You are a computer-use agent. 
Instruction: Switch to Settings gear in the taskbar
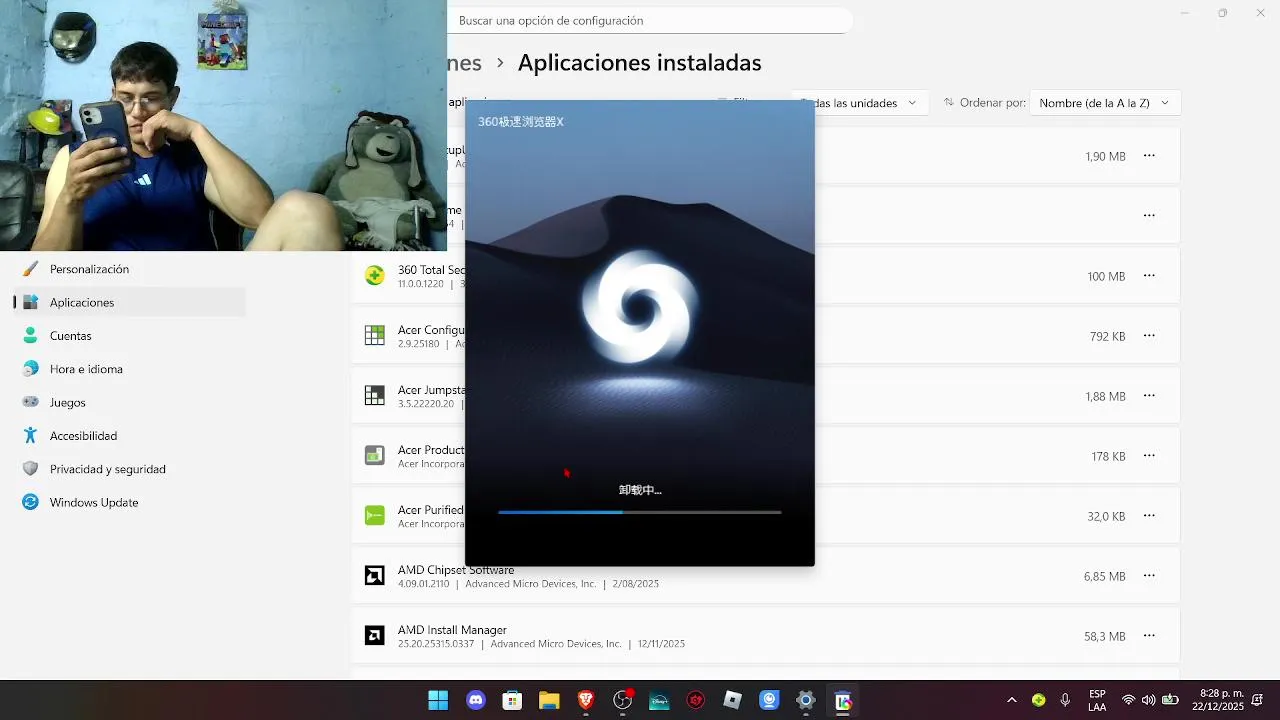coord(806,700)
